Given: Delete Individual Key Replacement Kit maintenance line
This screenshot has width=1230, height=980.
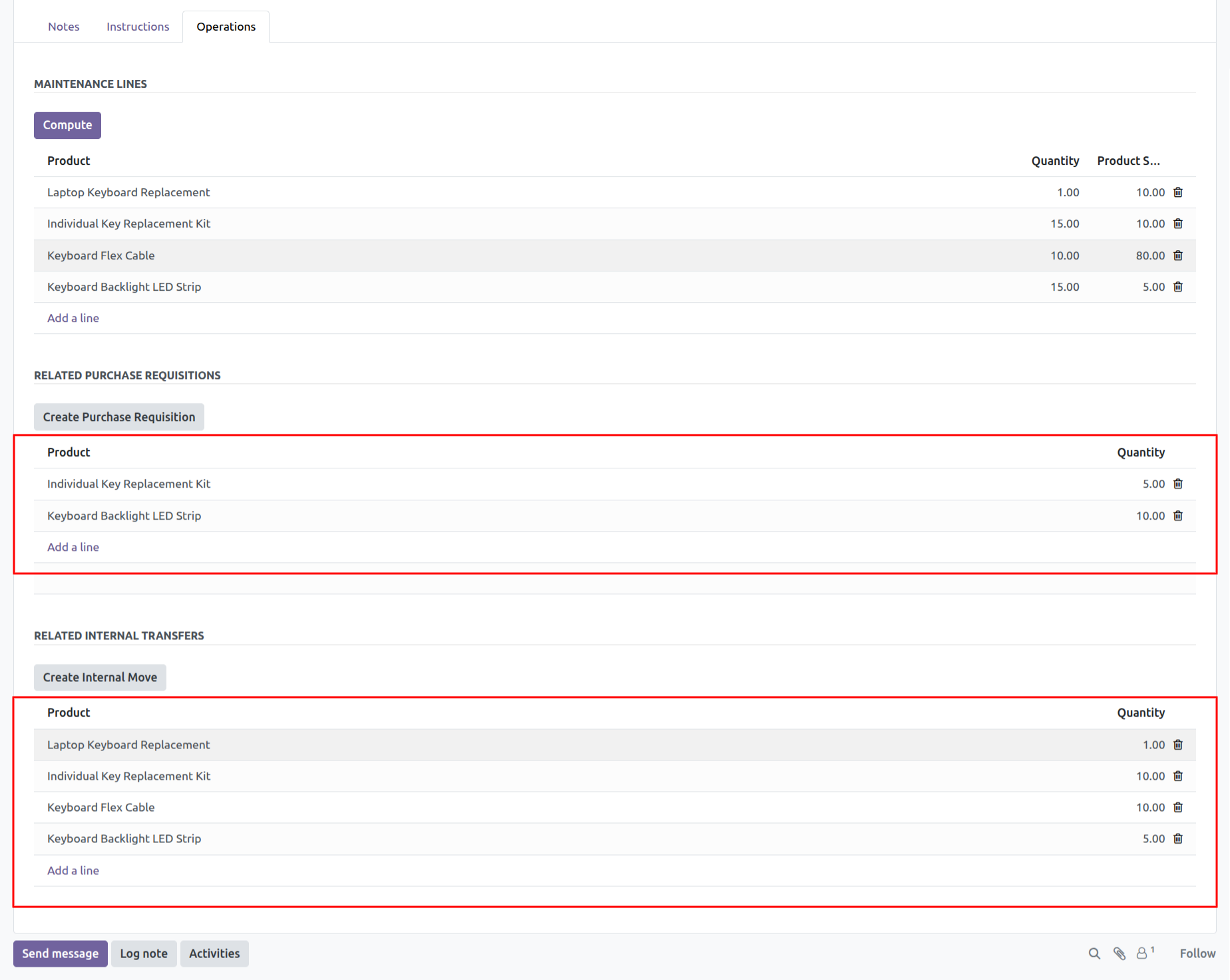Looking at the screenshot, I should tap(1177, 224).
